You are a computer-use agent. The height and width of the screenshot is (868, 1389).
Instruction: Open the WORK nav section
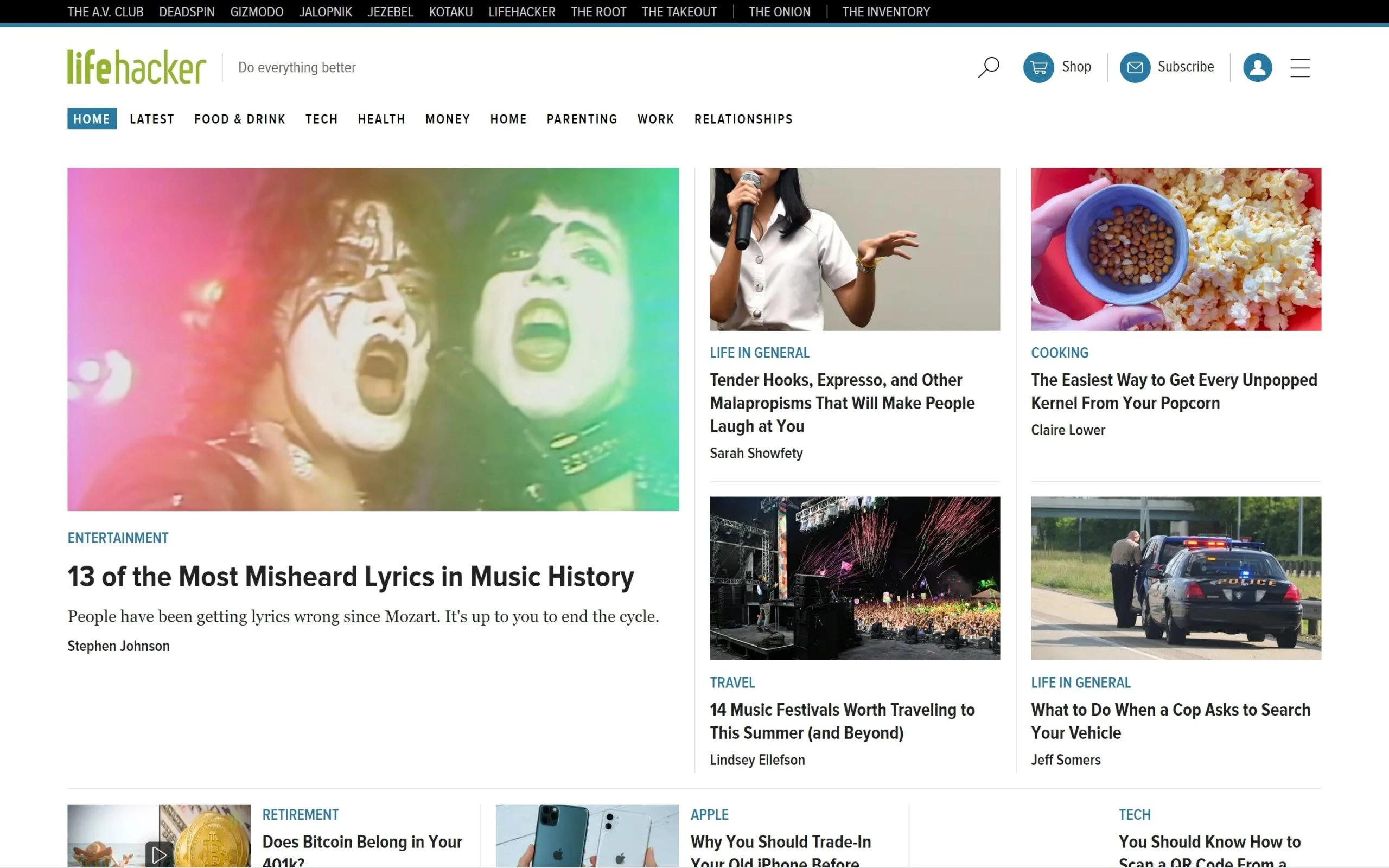tap(655, 119)
